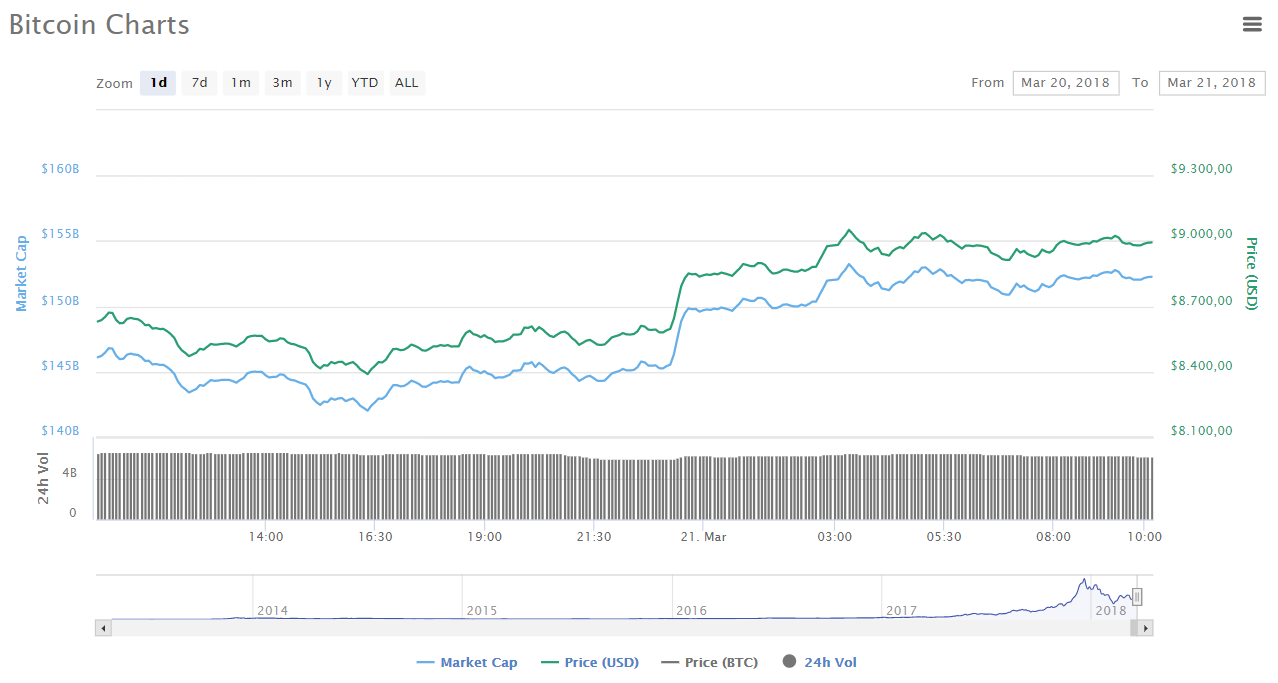Image resolution: width=1278 pixels, height=683 pixels.
Task: Edit the From date field
Action: tap(1066, 83)
